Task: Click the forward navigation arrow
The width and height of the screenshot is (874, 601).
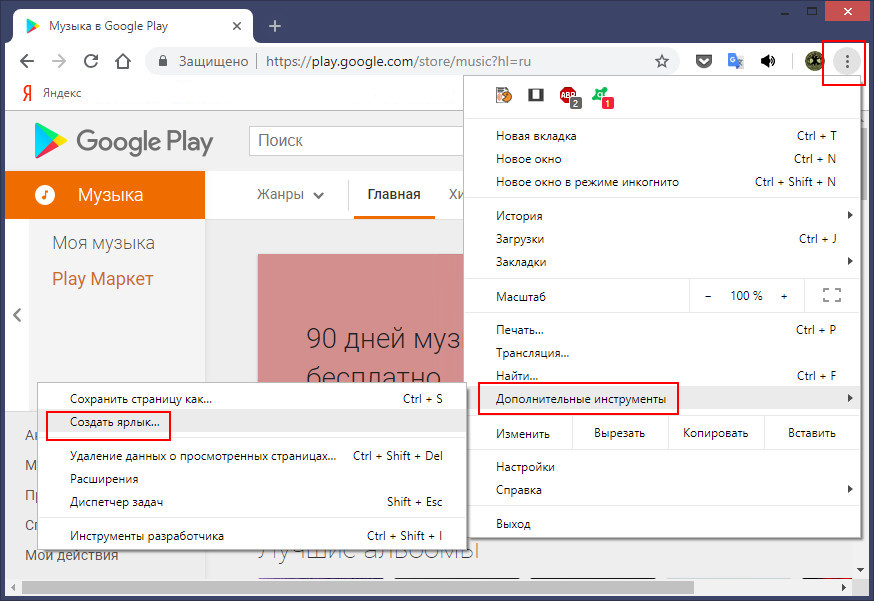Action: [59, 61]
